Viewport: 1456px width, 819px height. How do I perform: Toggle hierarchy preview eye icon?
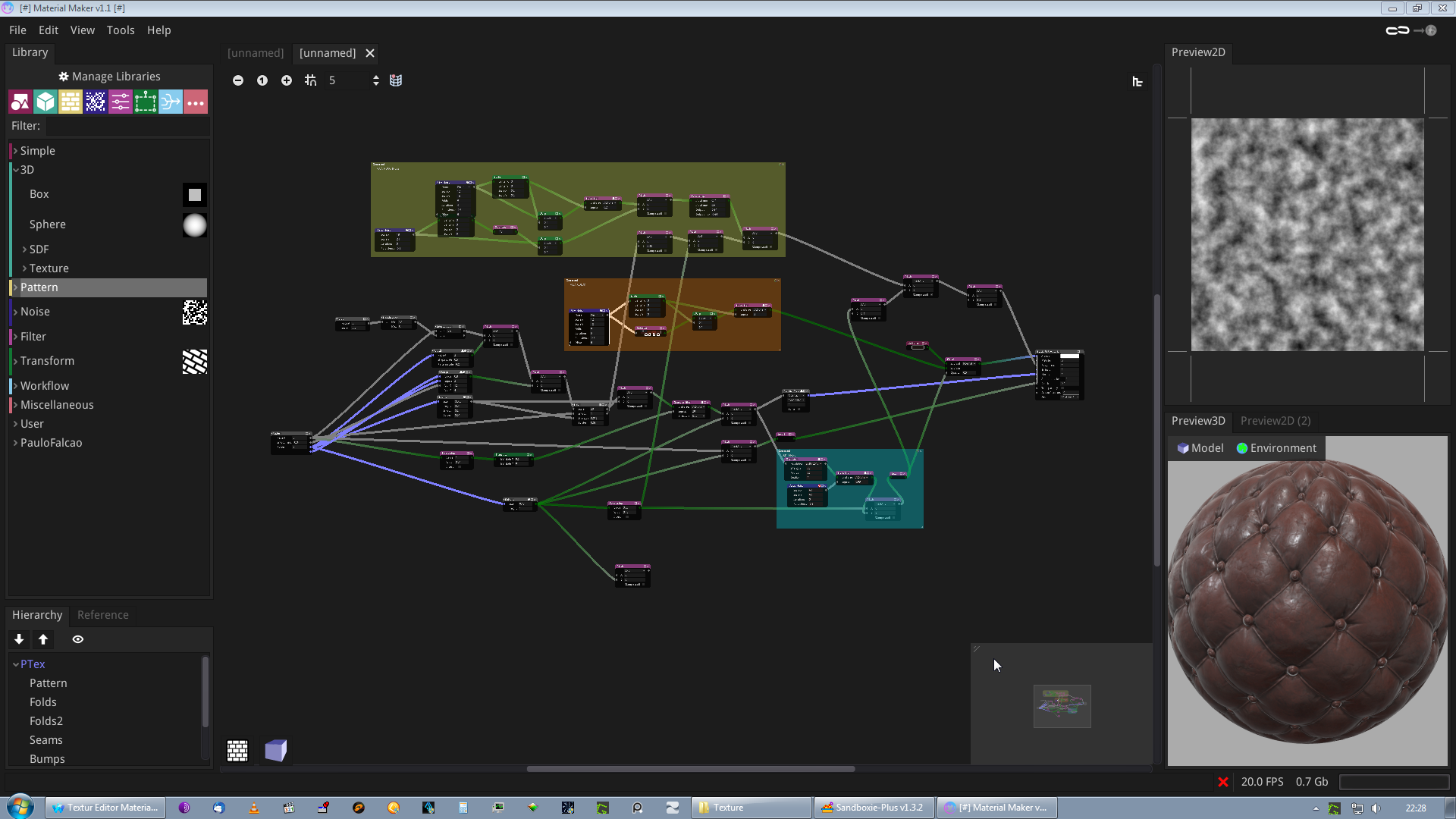[x=78, y=639]
